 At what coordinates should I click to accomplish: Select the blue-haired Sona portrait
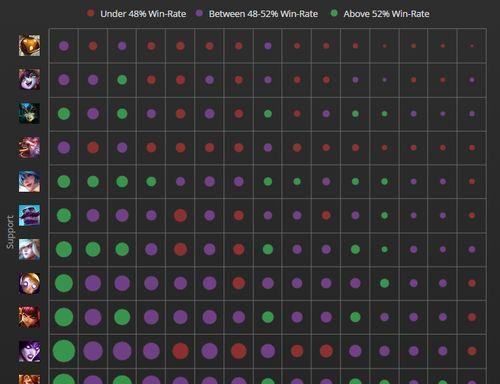click(x=29, y=182)
